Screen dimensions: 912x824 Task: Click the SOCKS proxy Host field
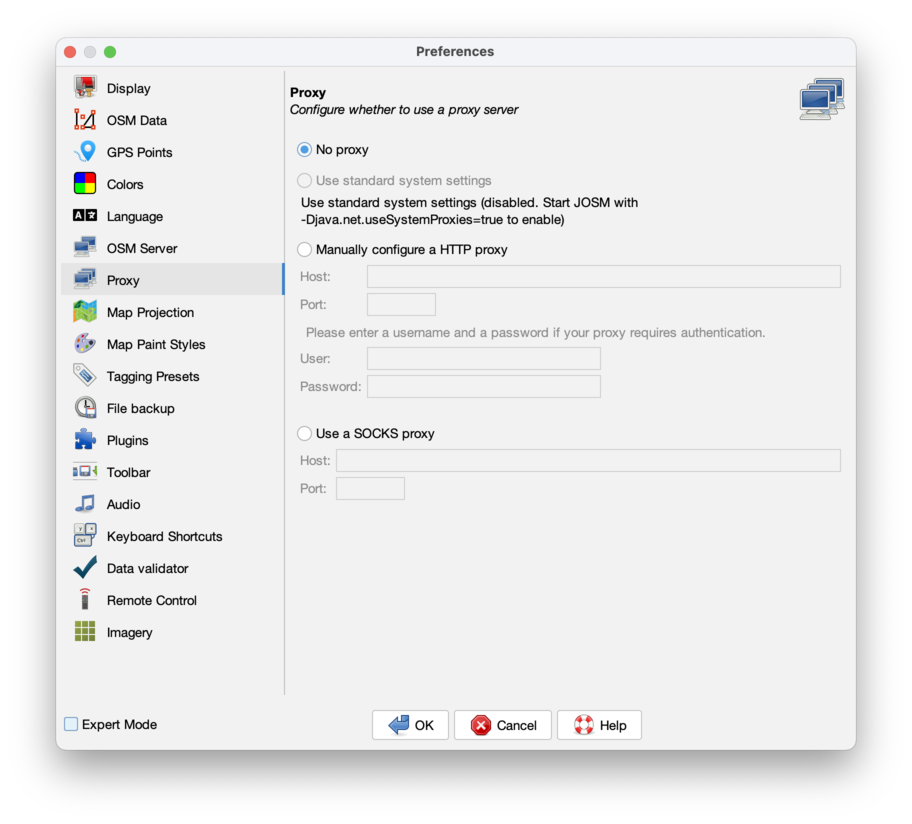588,460
